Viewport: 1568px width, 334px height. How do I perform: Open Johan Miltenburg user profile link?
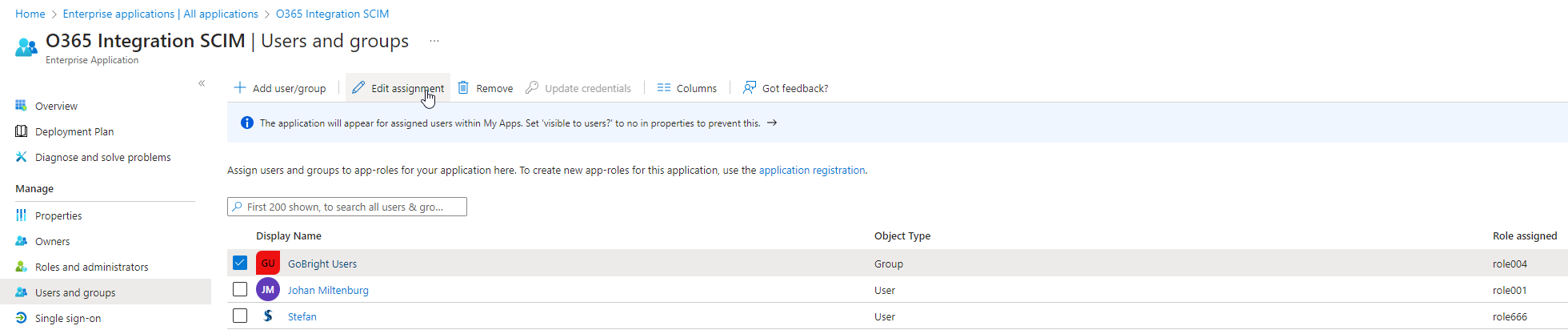pos(328,290)
